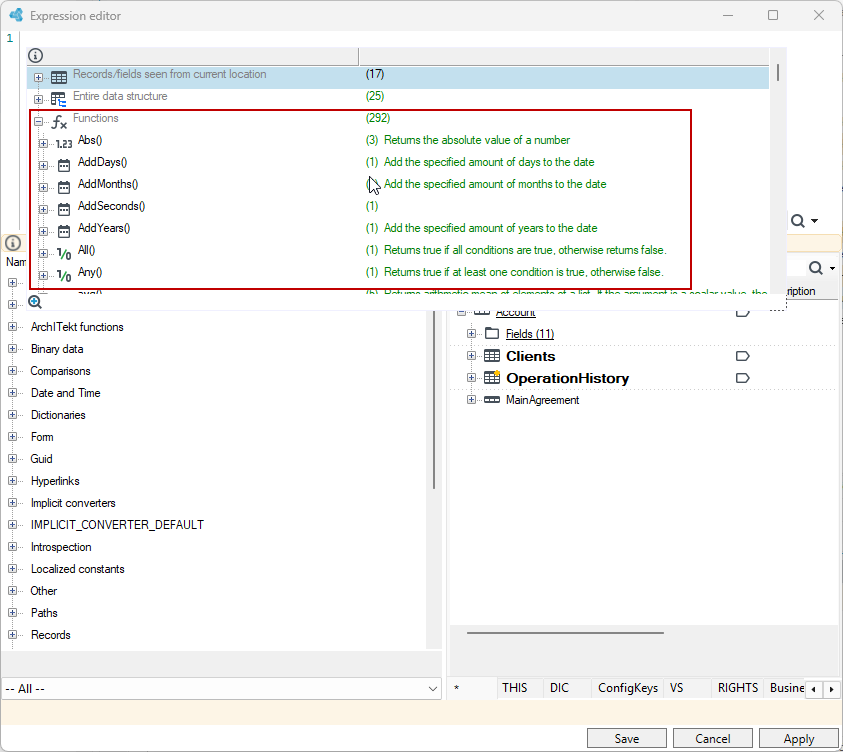Click the field icon beside MainAgreement
Screen dimensions: 843x752
coord(492,400)
